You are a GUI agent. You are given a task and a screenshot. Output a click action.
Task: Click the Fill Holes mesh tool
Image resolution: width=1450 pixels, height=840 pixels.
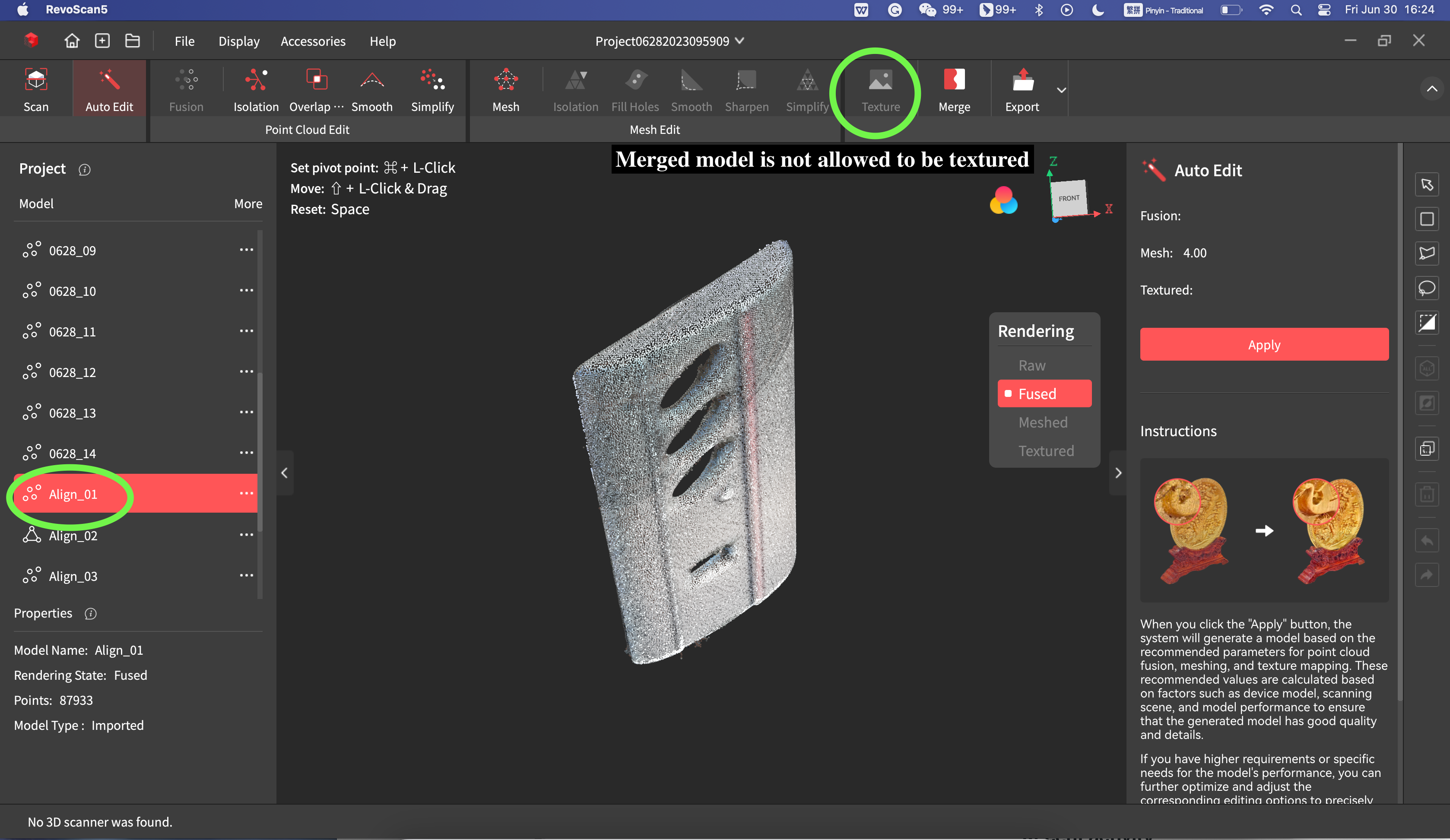635,88
